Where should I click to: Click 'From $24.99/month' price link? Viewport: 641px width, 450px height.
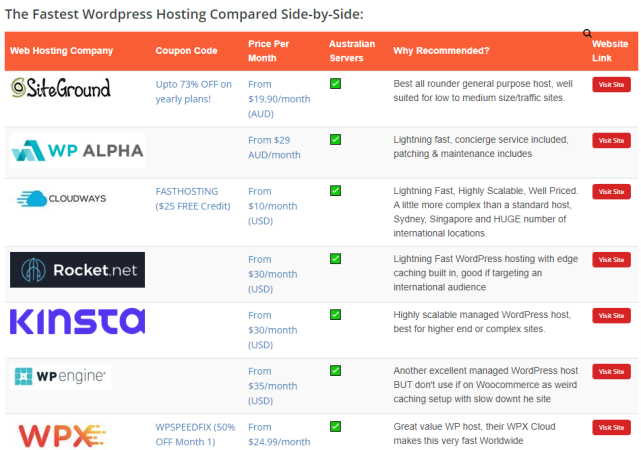279,434
